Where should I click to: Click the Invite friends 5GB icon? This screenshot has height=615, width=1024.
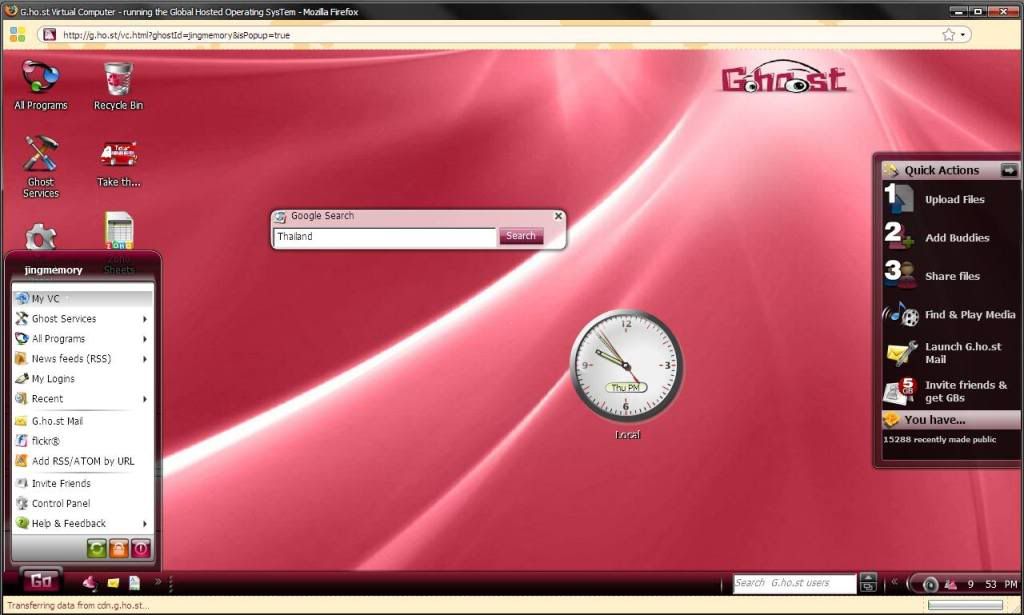[900, 391]
